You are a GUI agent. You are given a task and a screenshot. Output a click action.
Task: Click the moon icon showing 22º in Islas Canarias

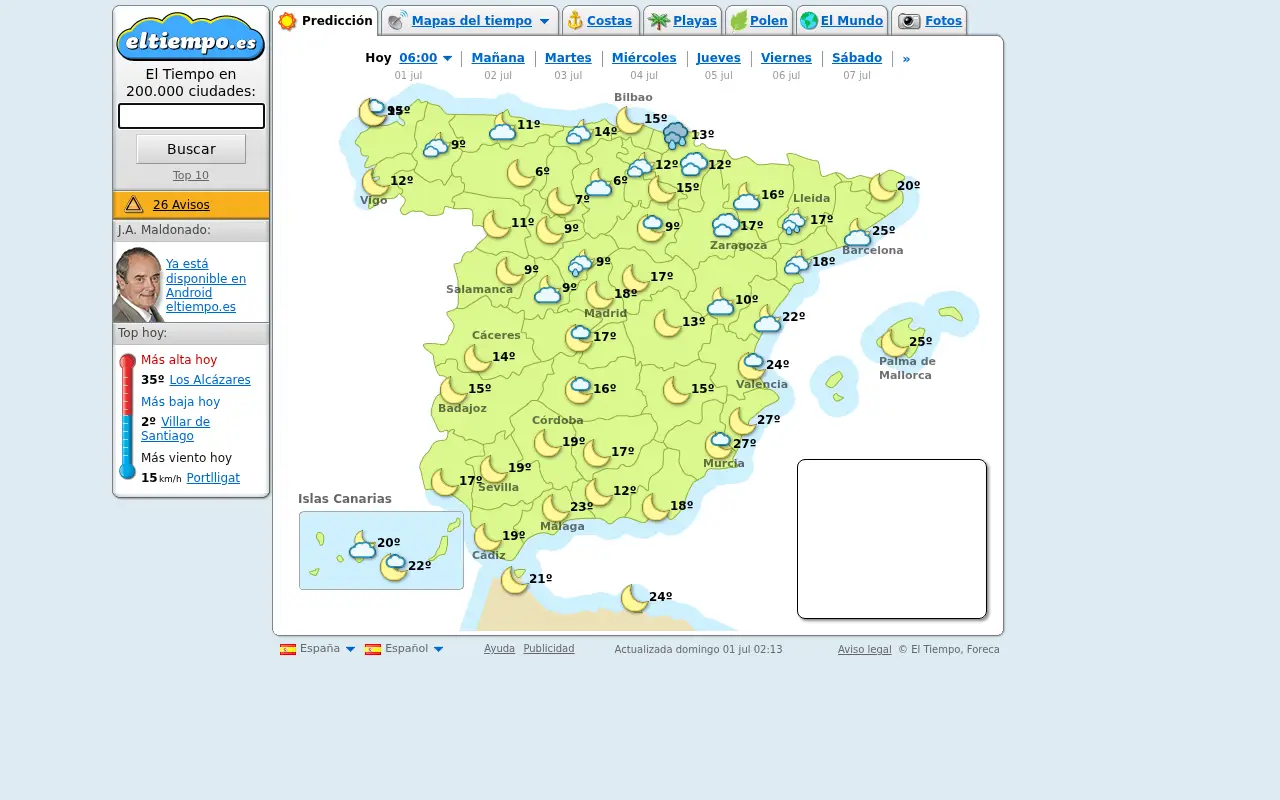394,567
